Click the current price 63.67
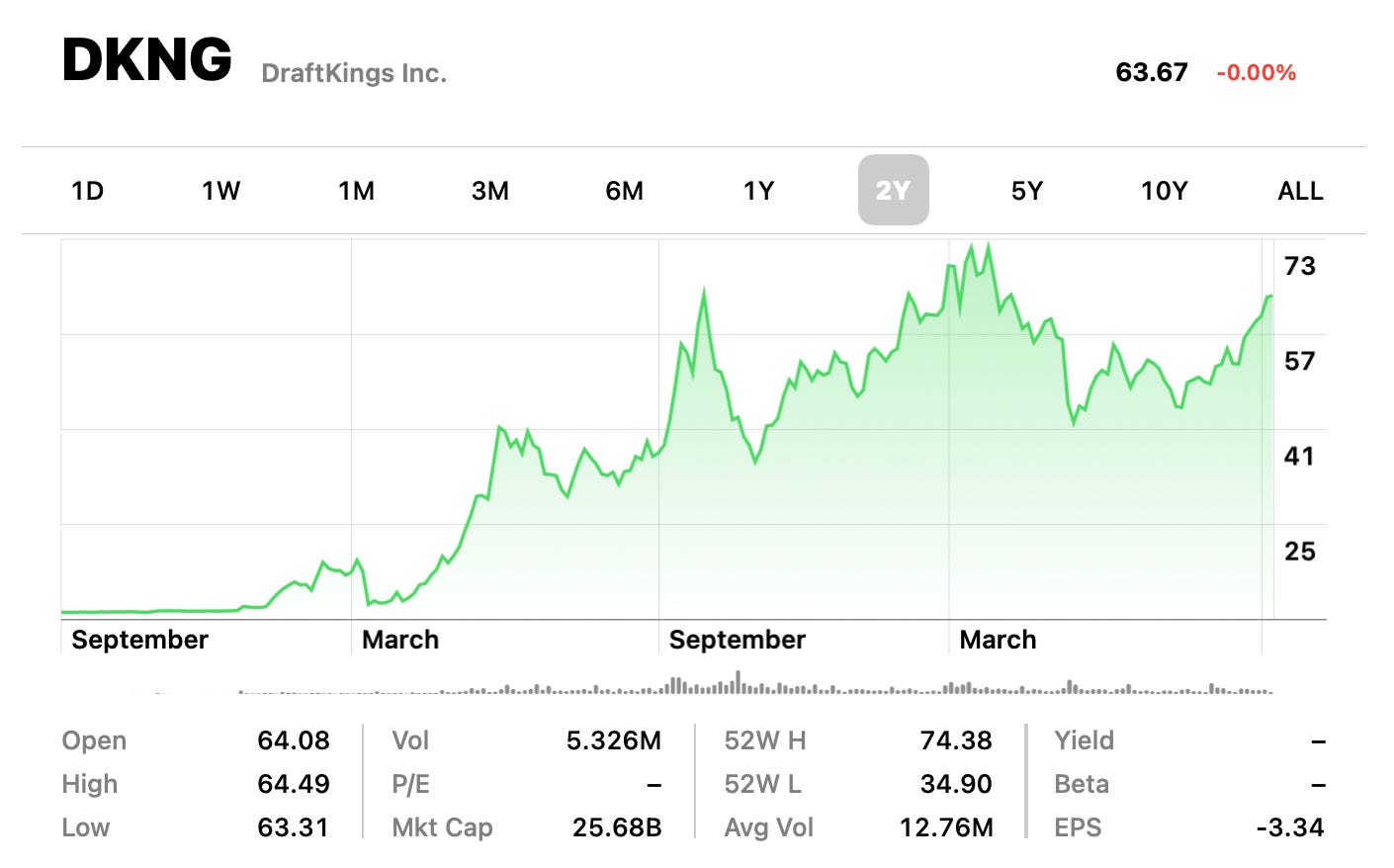 pyautogui.click(x=1152, y=72)
